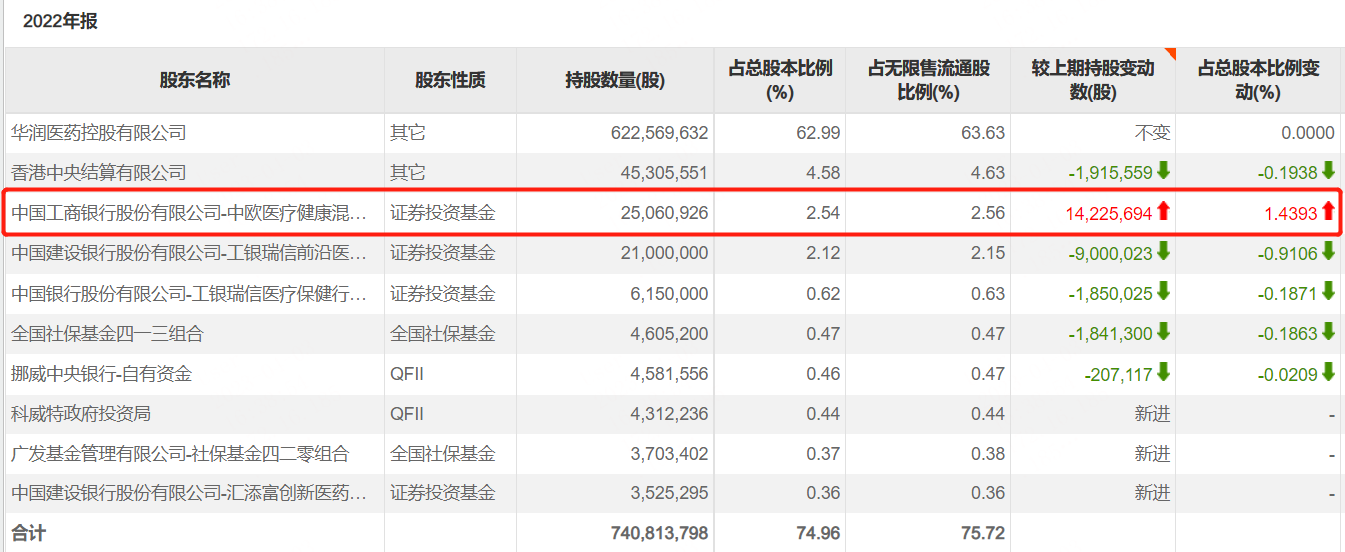The image size is (1345, 552).
Task: Select the 0.0000 ratio change cell
Action: 1308,133
